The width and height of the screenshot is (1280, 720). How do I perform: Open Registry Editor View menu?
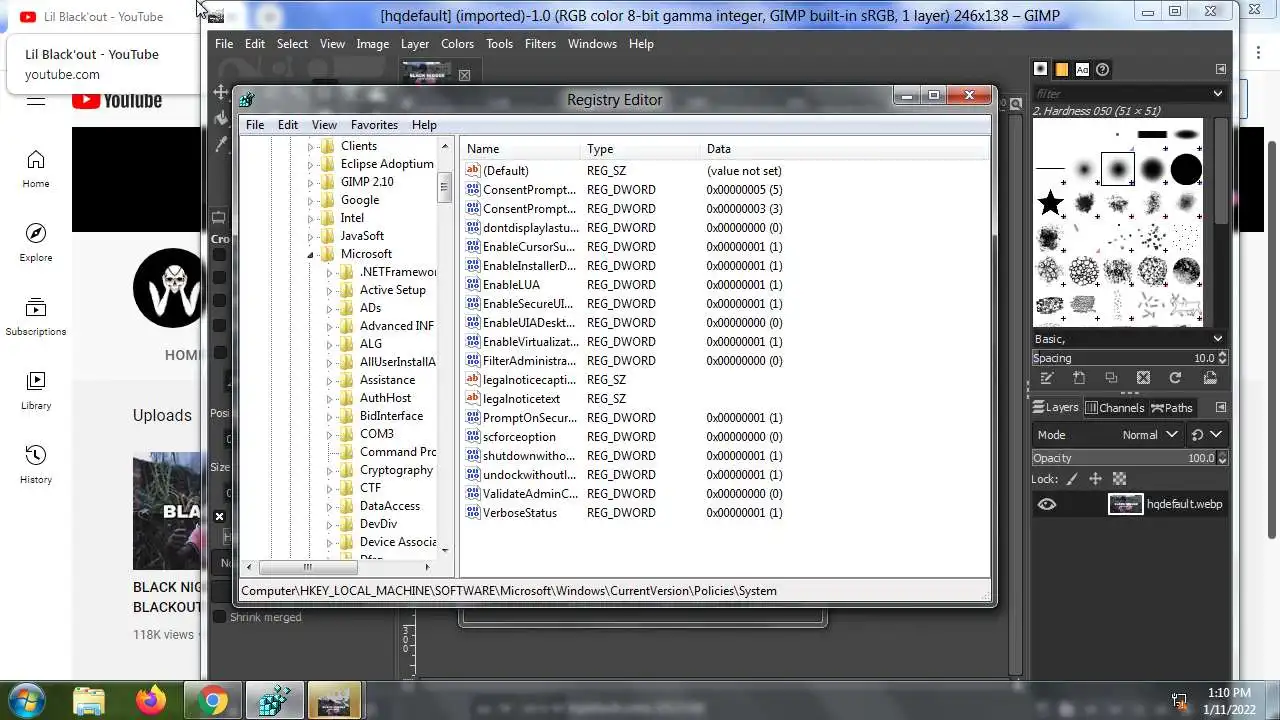pyautogui.click(x=324, y=125)
